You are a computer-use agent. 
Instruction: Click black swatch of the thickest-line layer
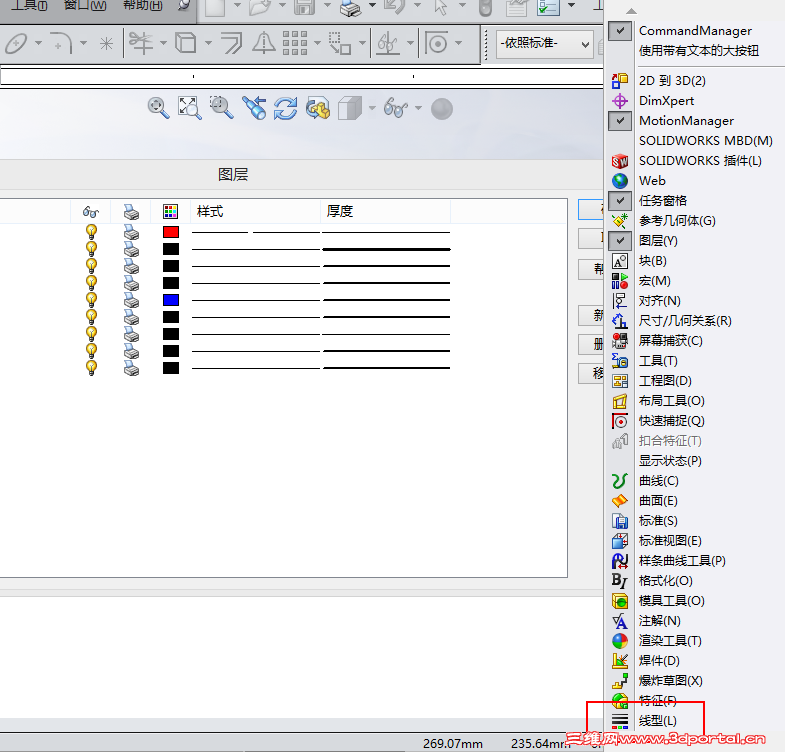(x=171, y=249)
